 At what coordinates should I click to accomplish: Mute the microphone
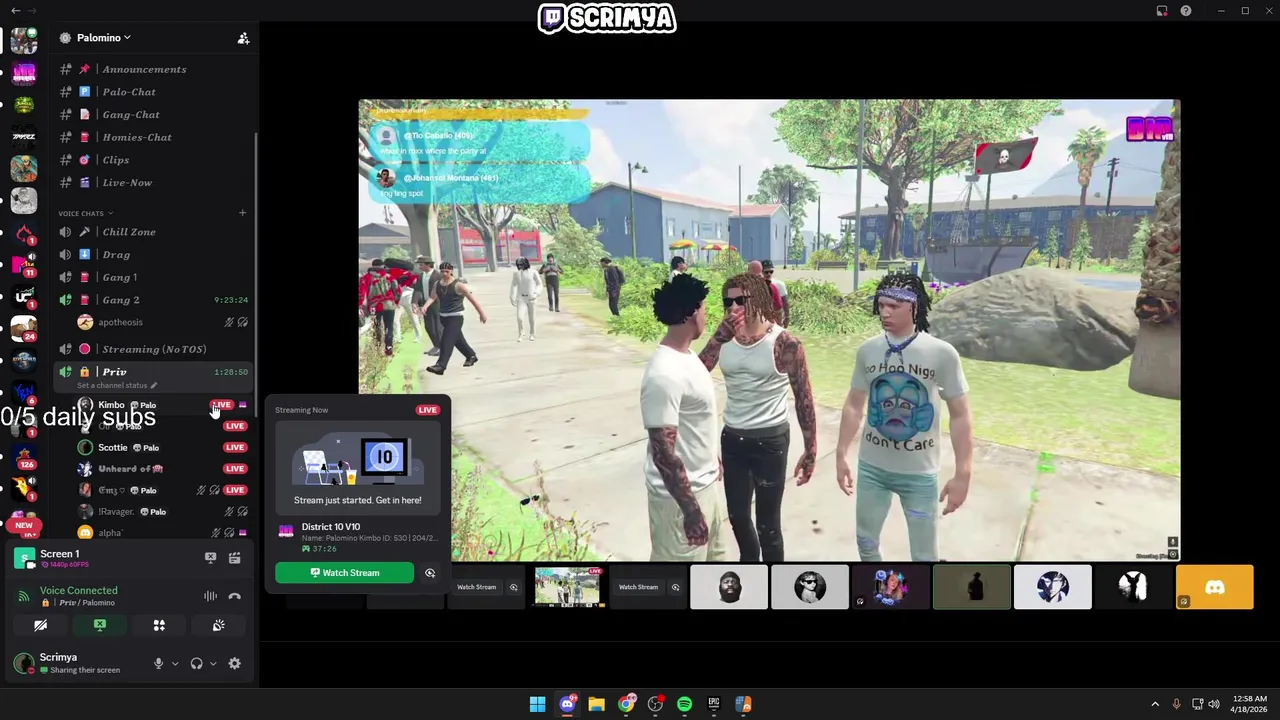[158, 663]
